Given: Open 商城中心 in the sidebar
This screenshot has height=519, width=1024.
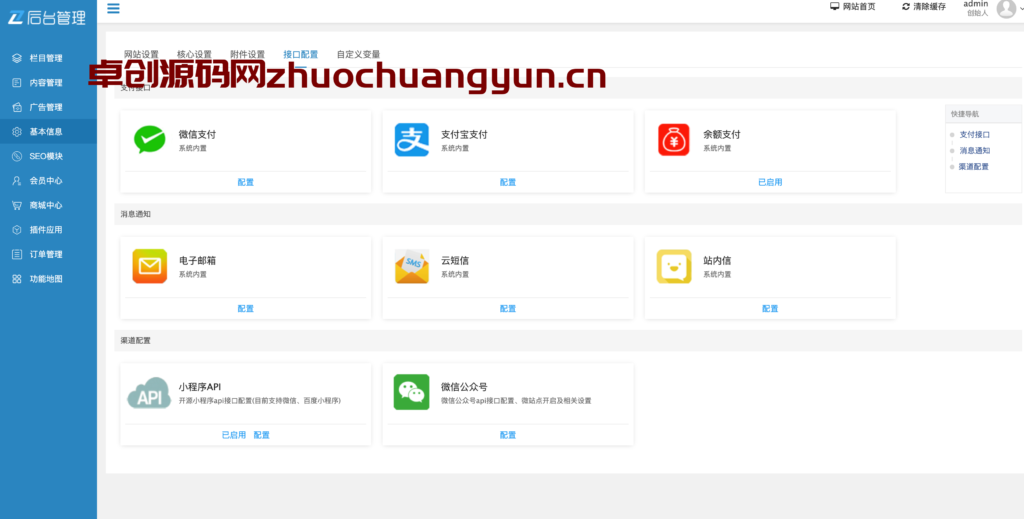Looking at the screenshot, I should click(x=48, y=205).
